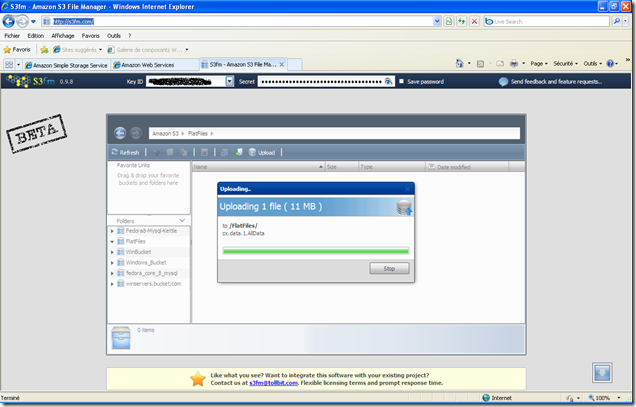Toggle the Save password checkbox
Viewport: 636px width, 407px height.
401,81
